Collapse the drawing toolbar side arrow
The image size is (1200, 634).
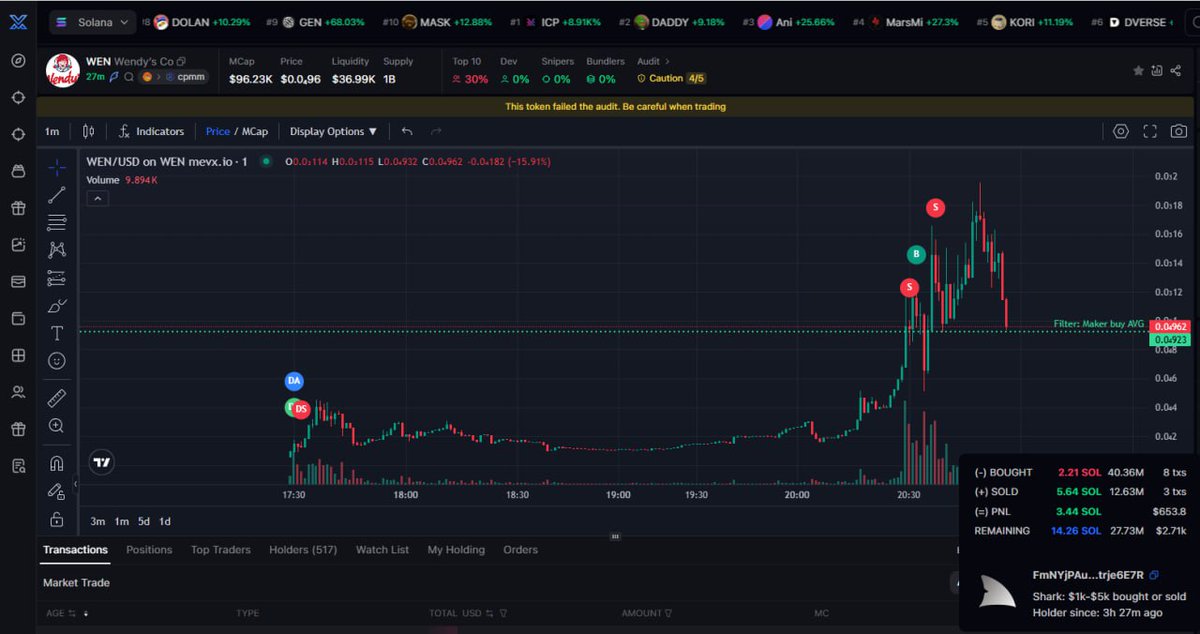76,484
